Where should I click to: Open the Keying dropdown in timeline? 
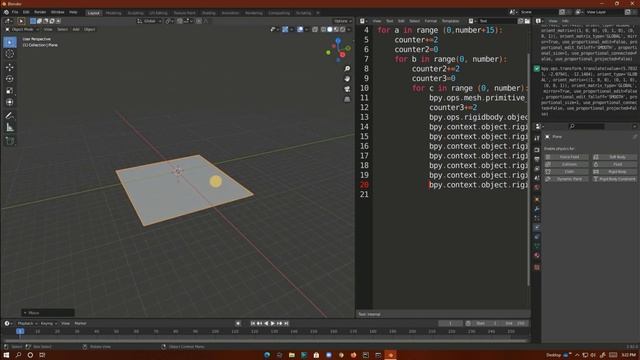[49, 323]
